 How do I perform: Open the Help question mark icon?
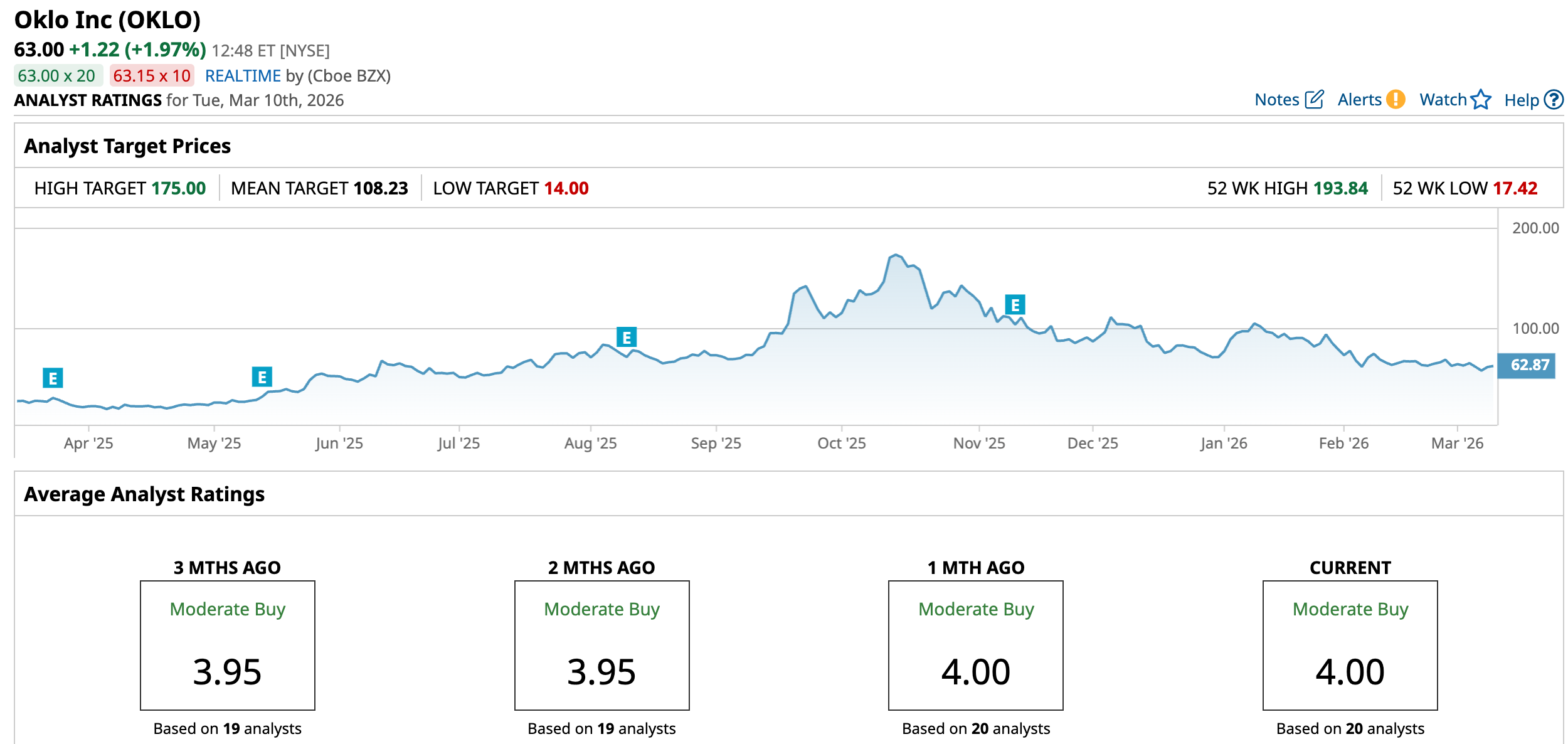[1554, 100]
